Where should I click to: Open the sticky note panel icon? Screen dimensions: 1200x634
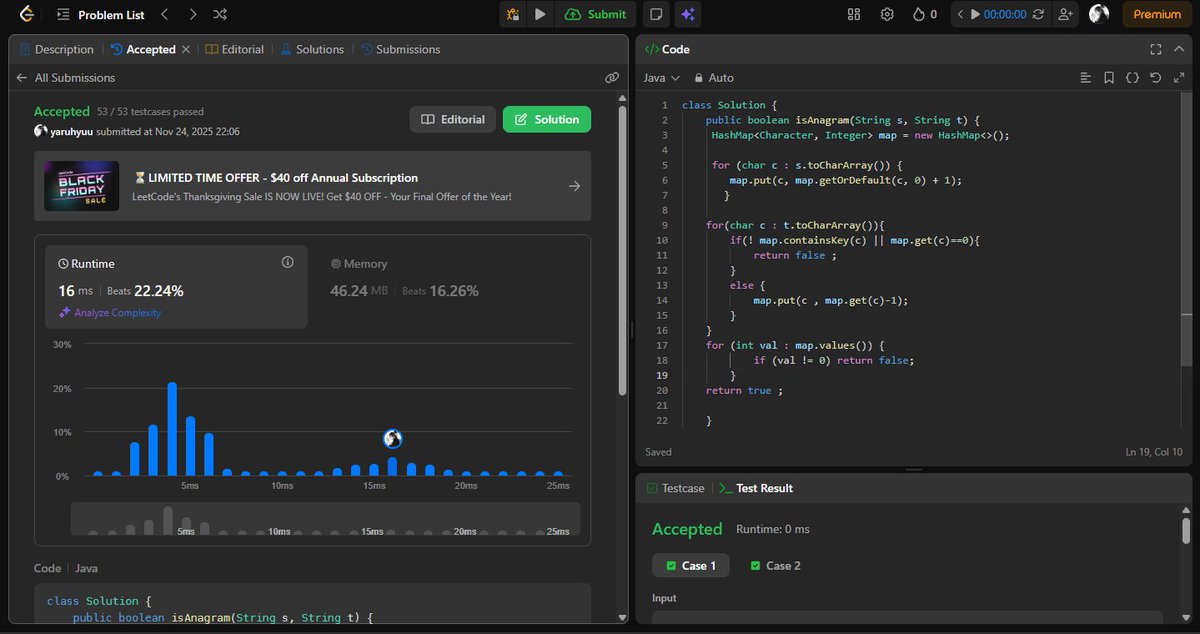point(657,14)
